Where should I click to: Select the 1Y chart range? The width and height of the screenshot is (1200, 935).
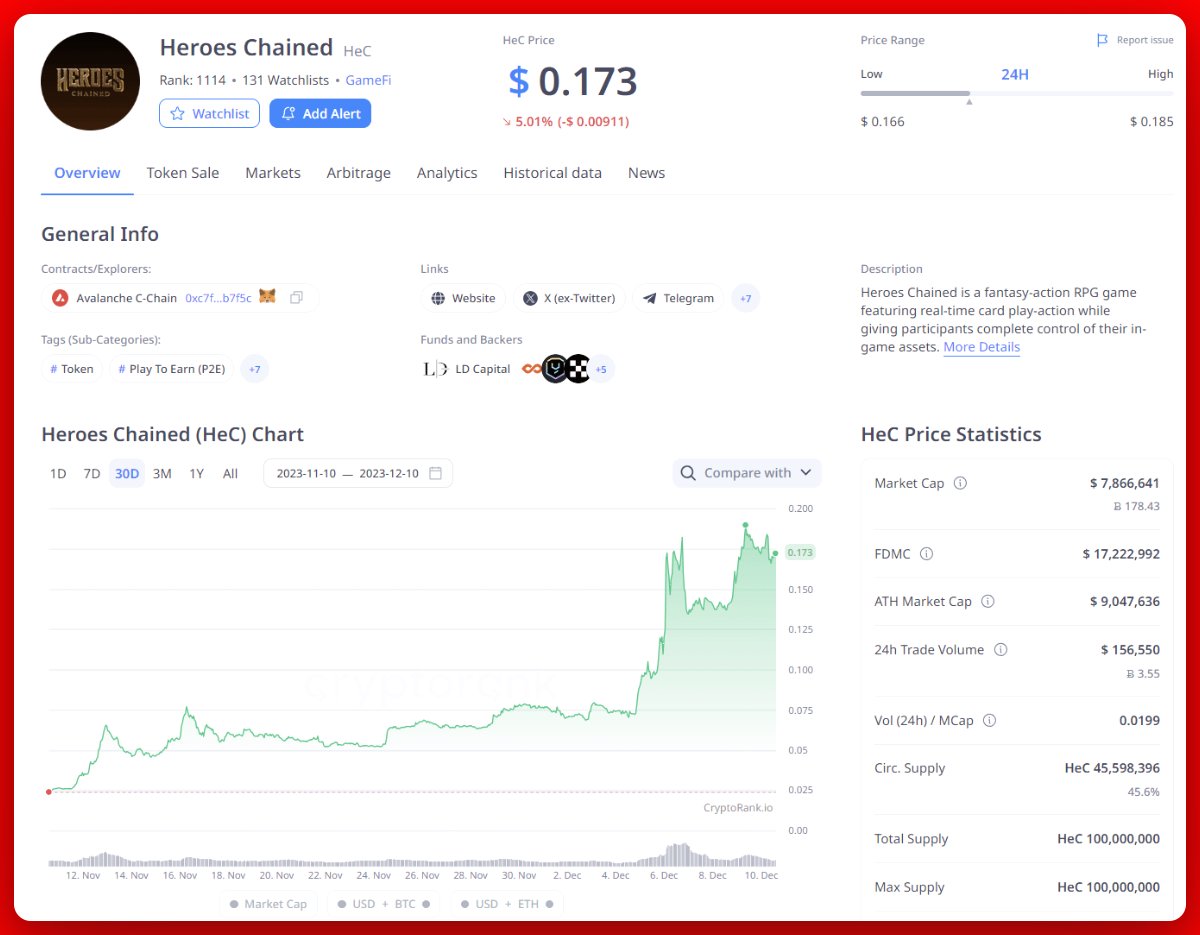point(196,473)
